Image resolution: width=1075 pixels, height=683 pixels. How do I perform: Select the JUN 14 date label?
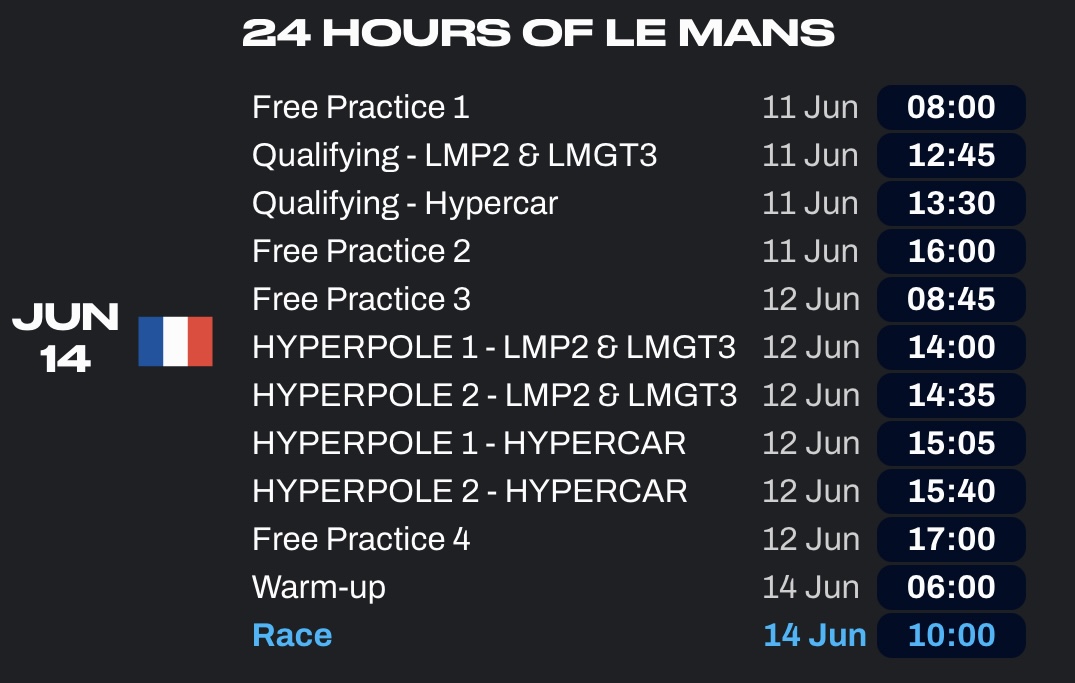(66, 337)
